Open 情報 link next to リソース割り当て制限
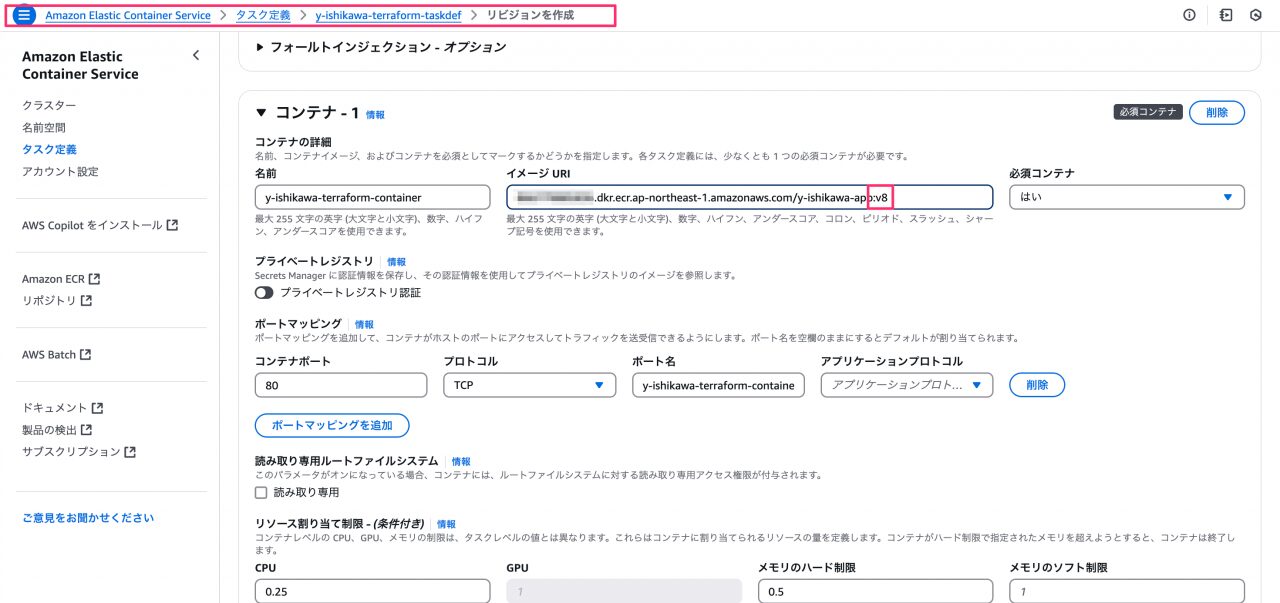The image size is (1280, 603). coord(446,524)
